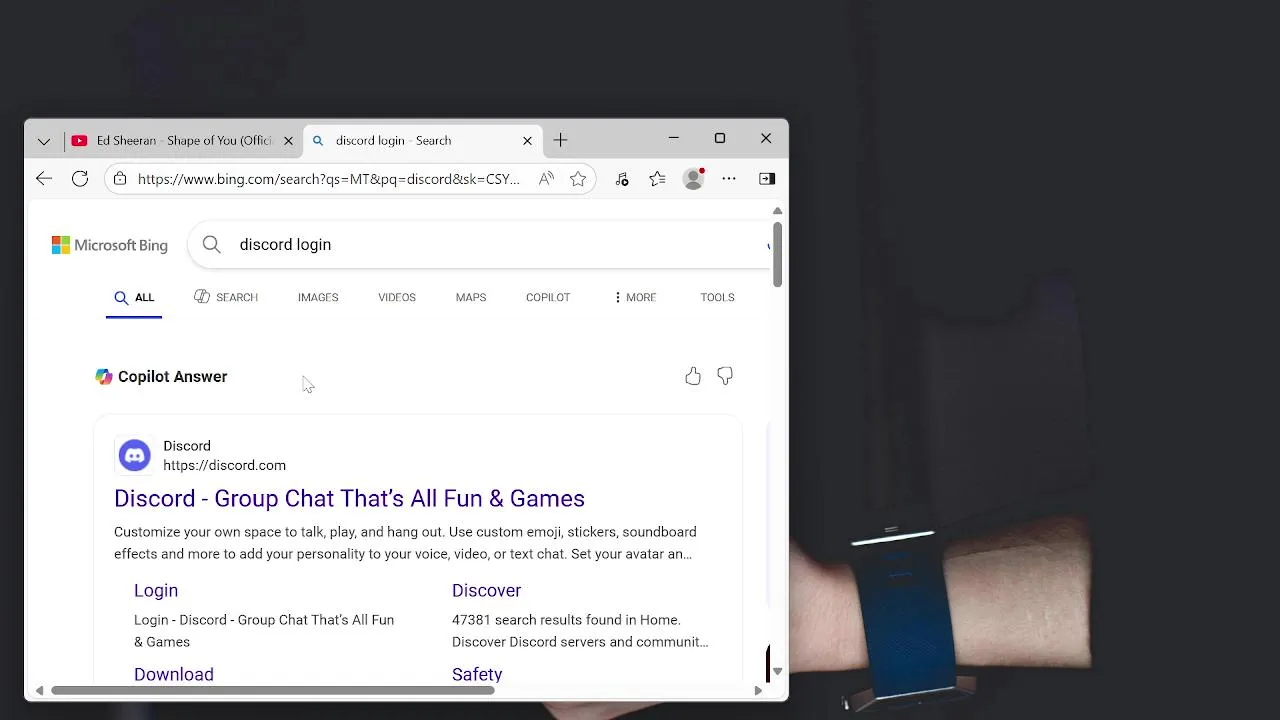This screenshot has height=720, width=1280.
Task: Click the search magnifier icon in Bing box
Action: pyautogui.click(x=211, y=244)
